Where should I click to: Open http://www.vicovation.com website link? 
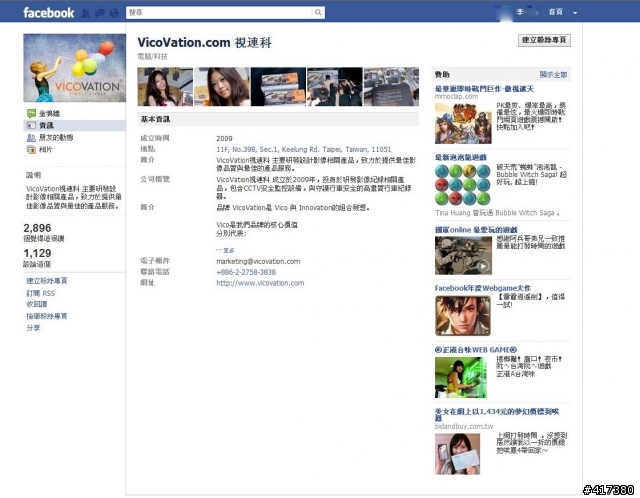click(x=260, y=283)
